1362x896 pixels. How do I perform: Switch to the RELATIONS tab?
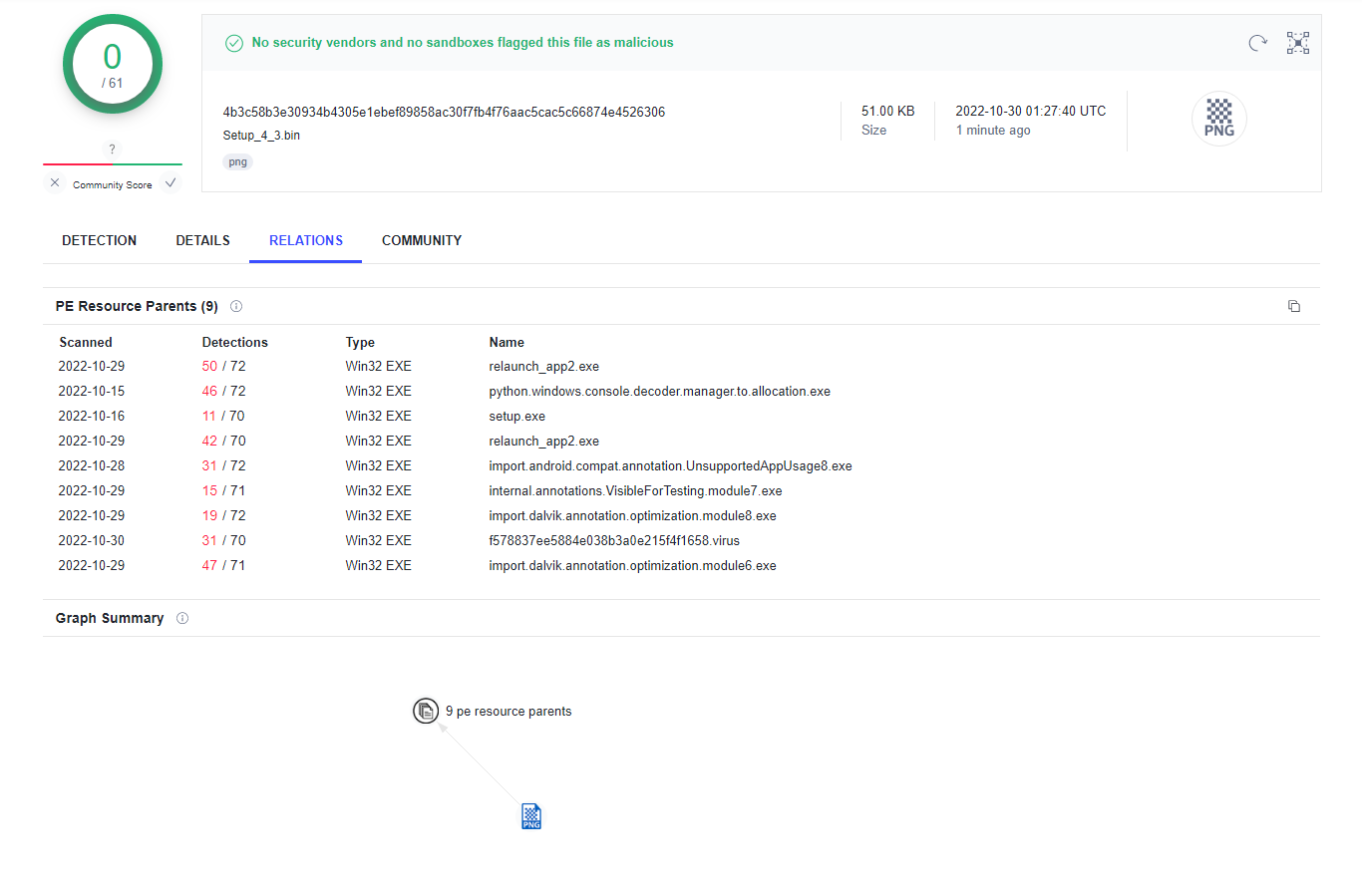306,241
